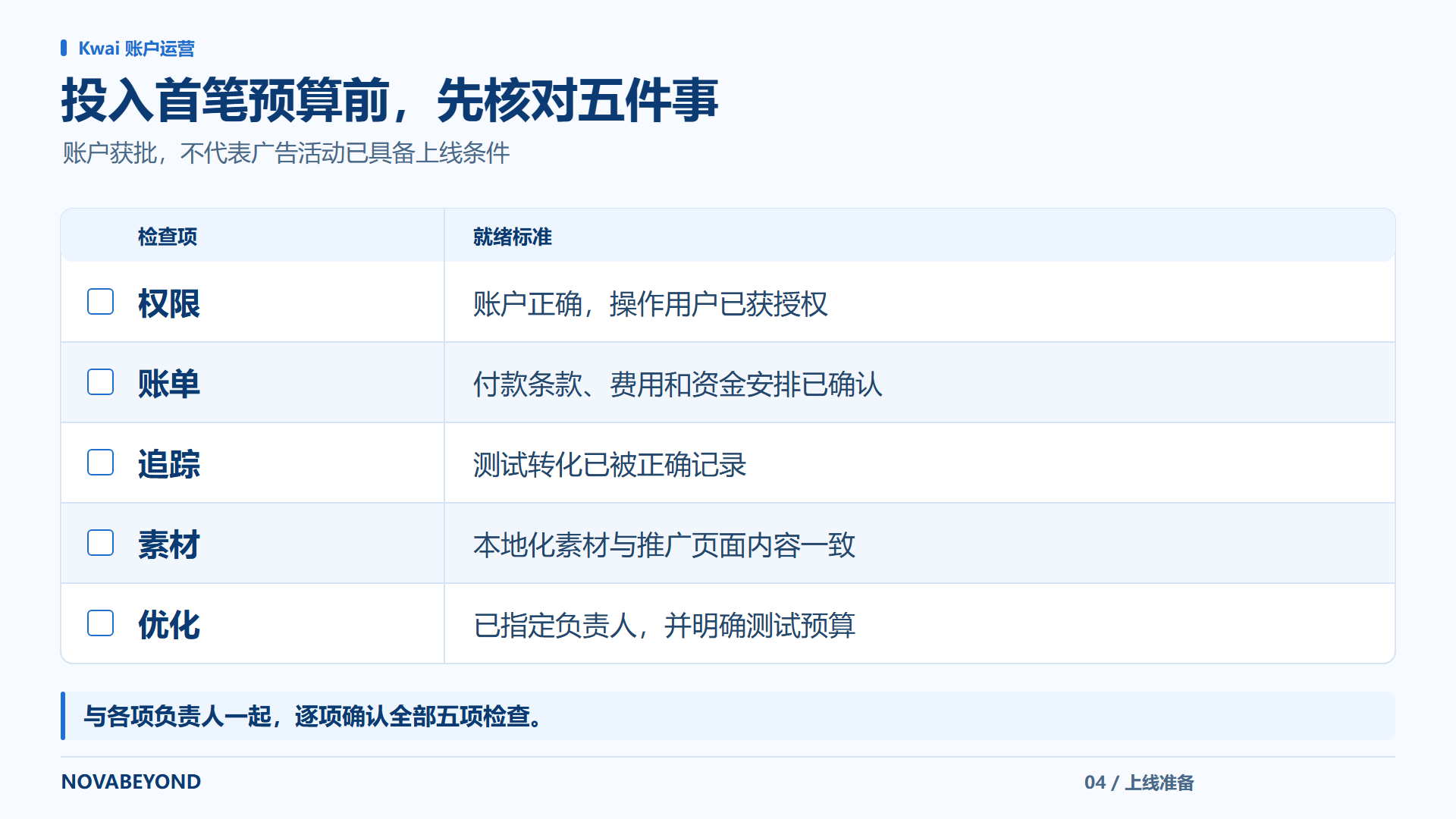This screenshot has height=819, width=1456.
Task: Mark the 素材 checkbox
Action: tap(100, 543)
